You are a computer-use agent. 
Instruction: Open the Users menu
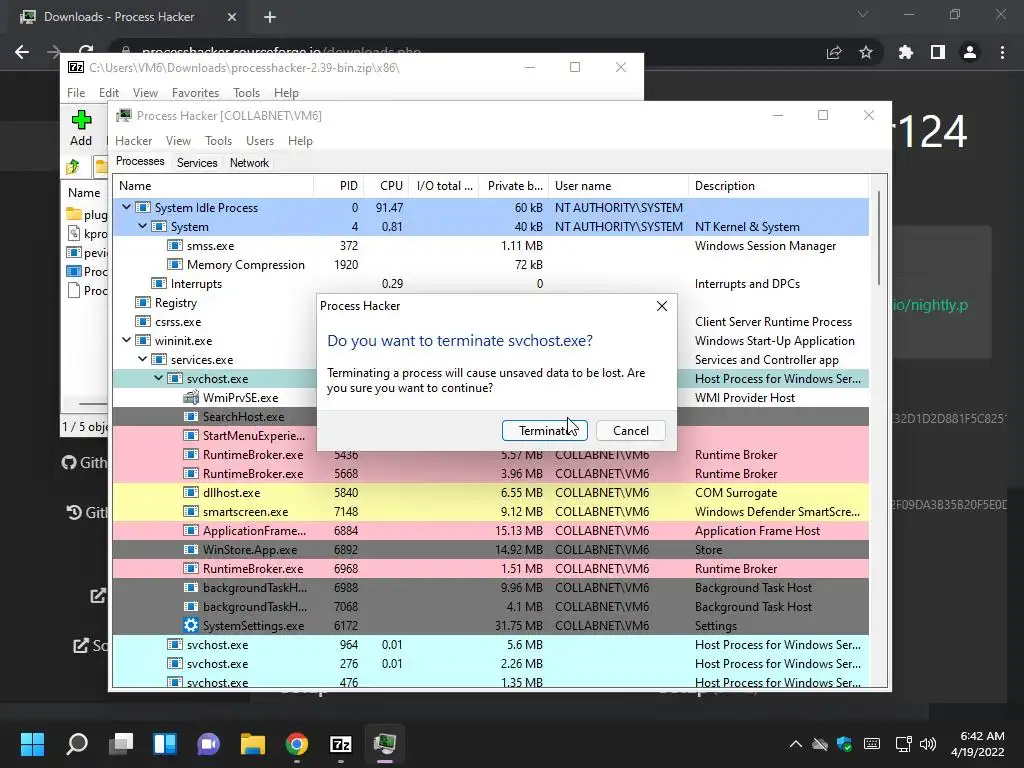pyautogui.click(x=260, y=140)
